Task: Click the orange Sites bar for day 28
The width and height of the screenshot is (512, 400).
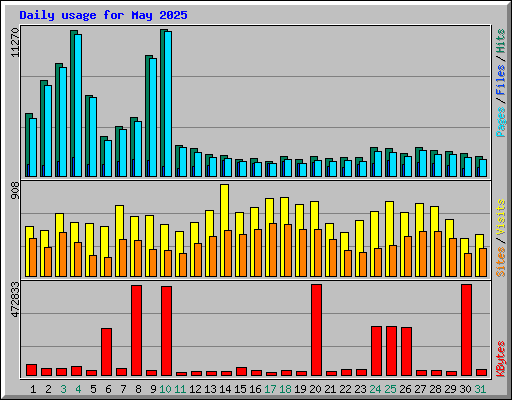Action: tap(438, 254)
